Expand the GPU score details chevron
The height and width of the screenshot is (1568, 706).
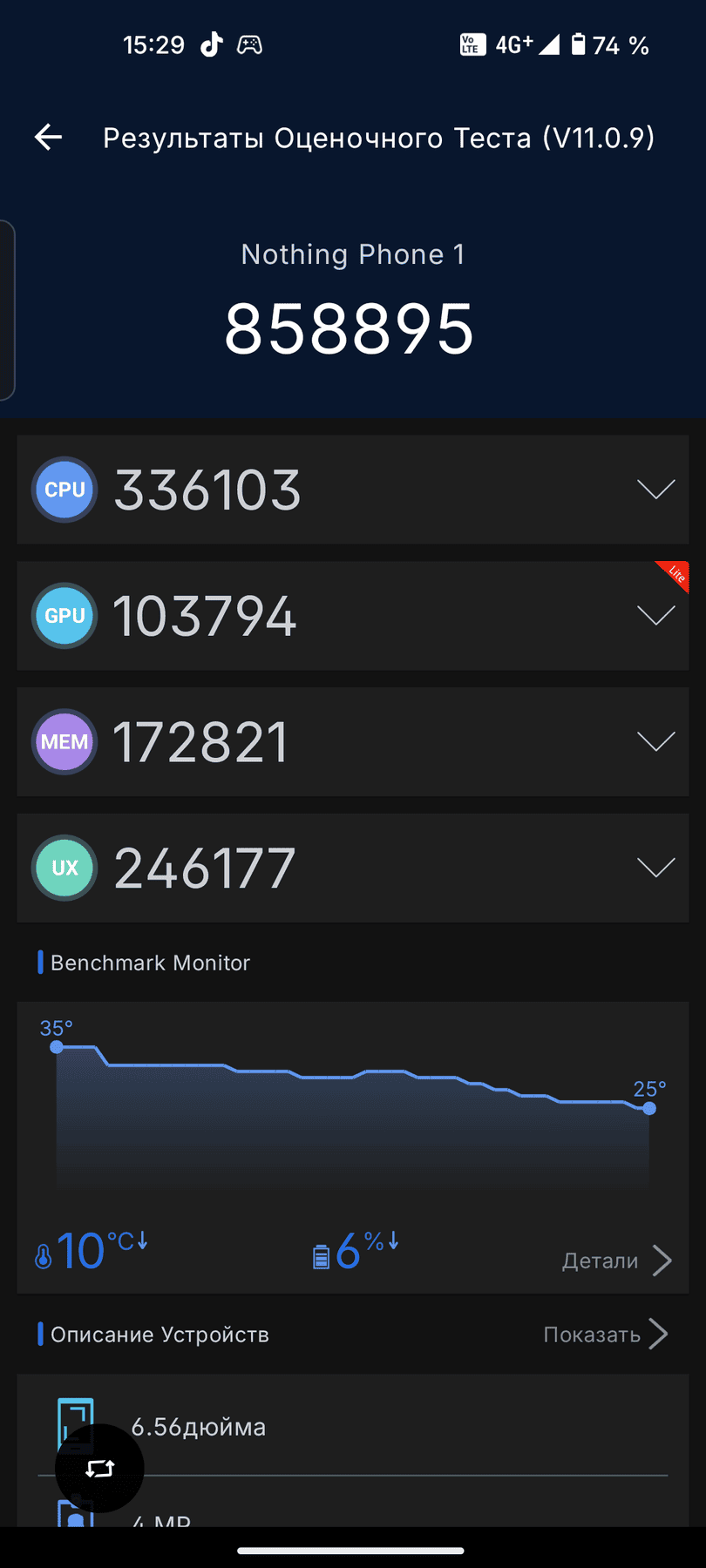pyautogui.click(x=655, y=616)
